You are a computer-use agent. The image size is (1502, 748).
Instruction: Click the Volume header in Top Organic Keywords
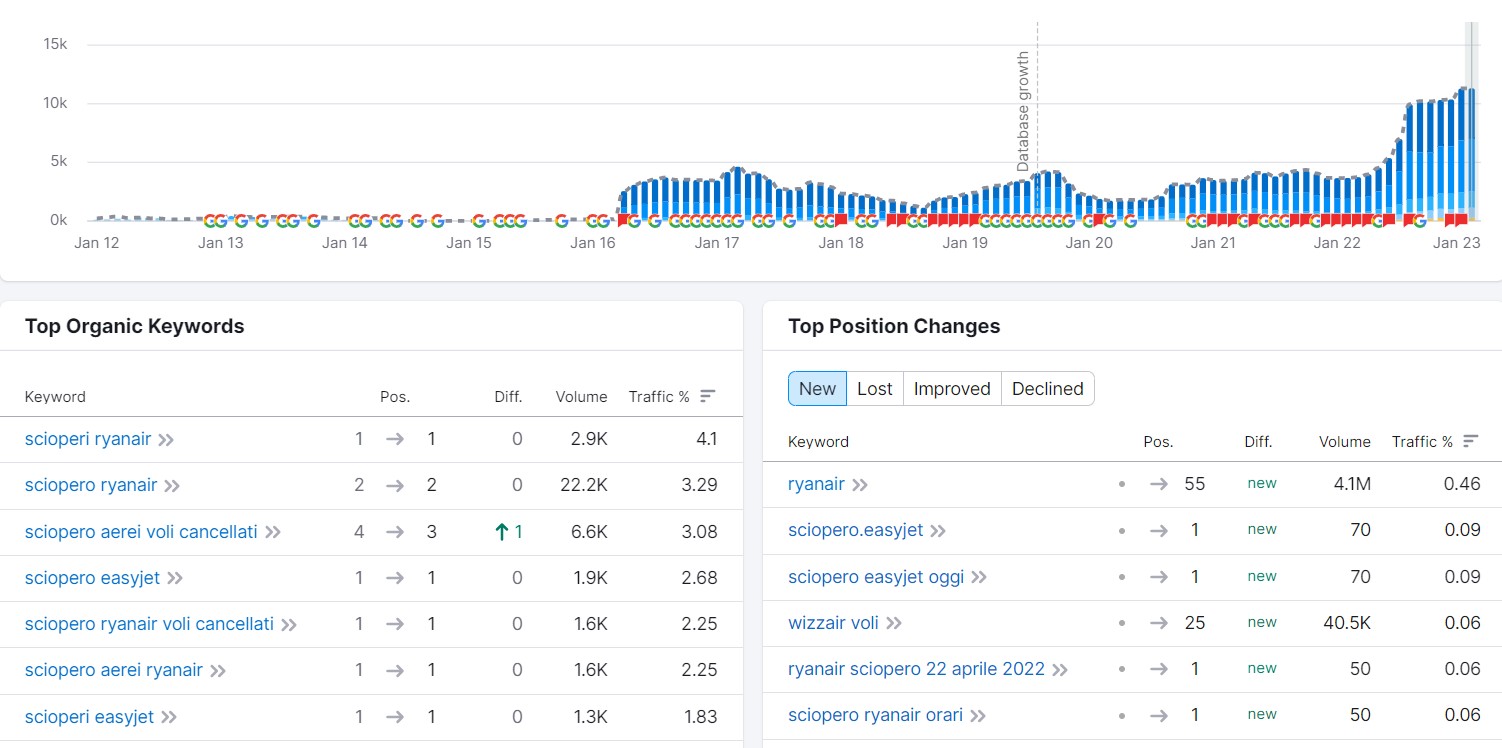[x=582, y=397]
